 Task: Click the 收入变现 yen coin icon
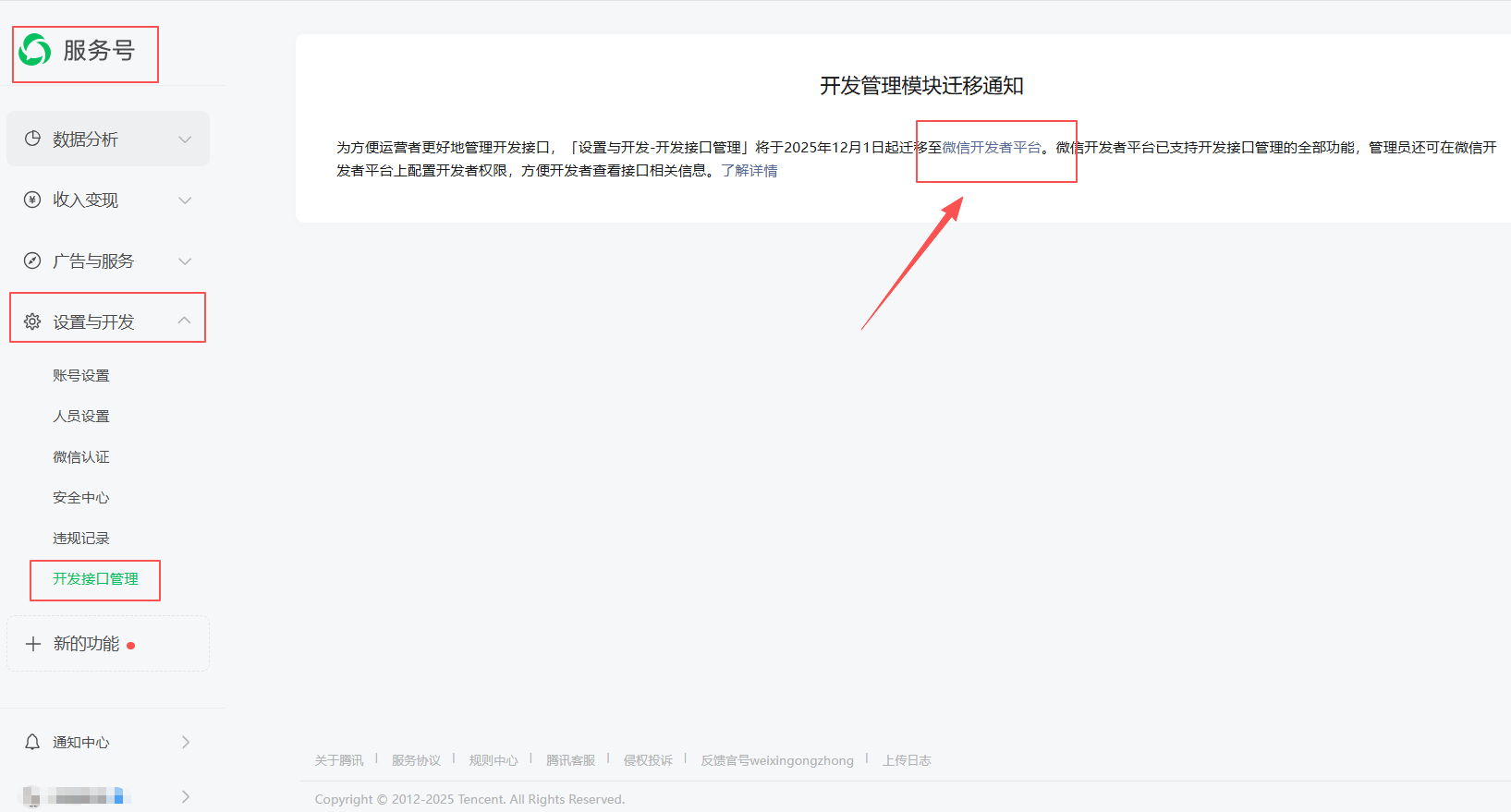pyautogui.click(x=32, y=200)
